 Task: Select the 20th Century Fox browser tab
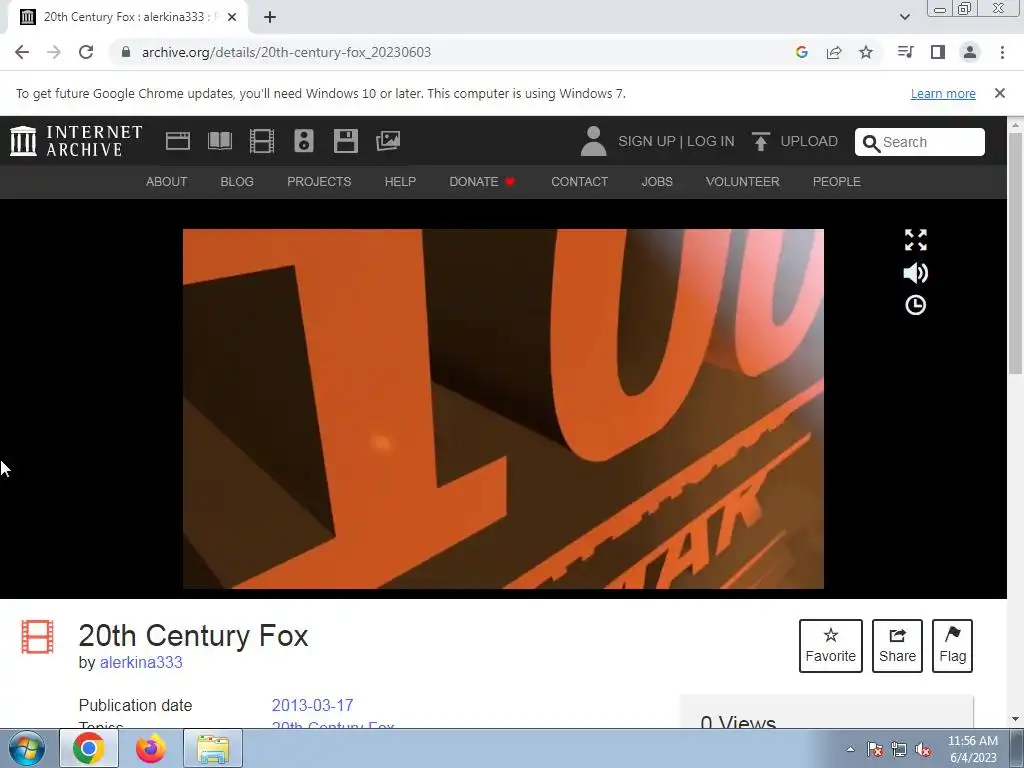(128, 17)
